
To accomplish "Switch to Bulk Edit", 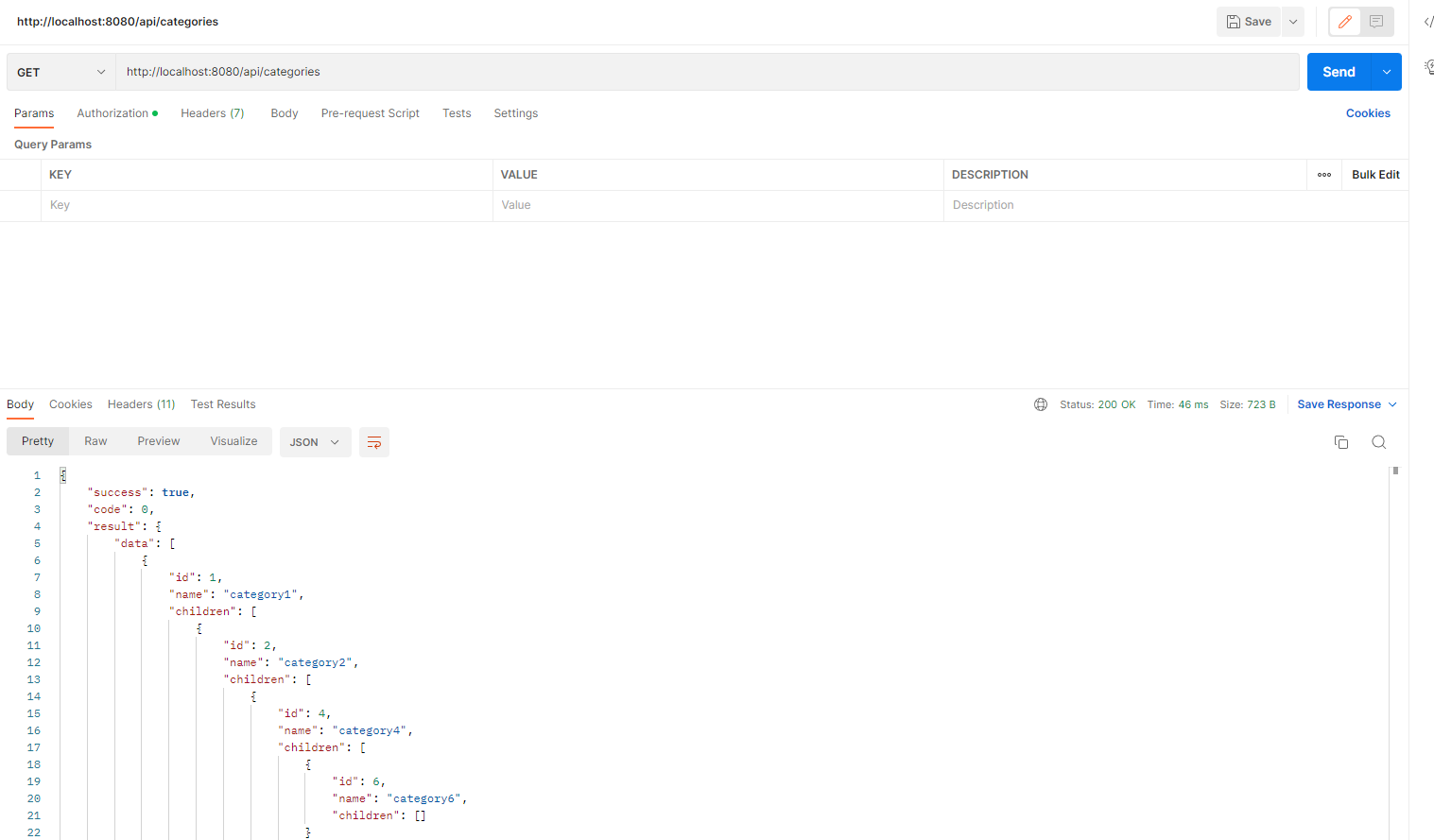I will [x=1375, y=175].
